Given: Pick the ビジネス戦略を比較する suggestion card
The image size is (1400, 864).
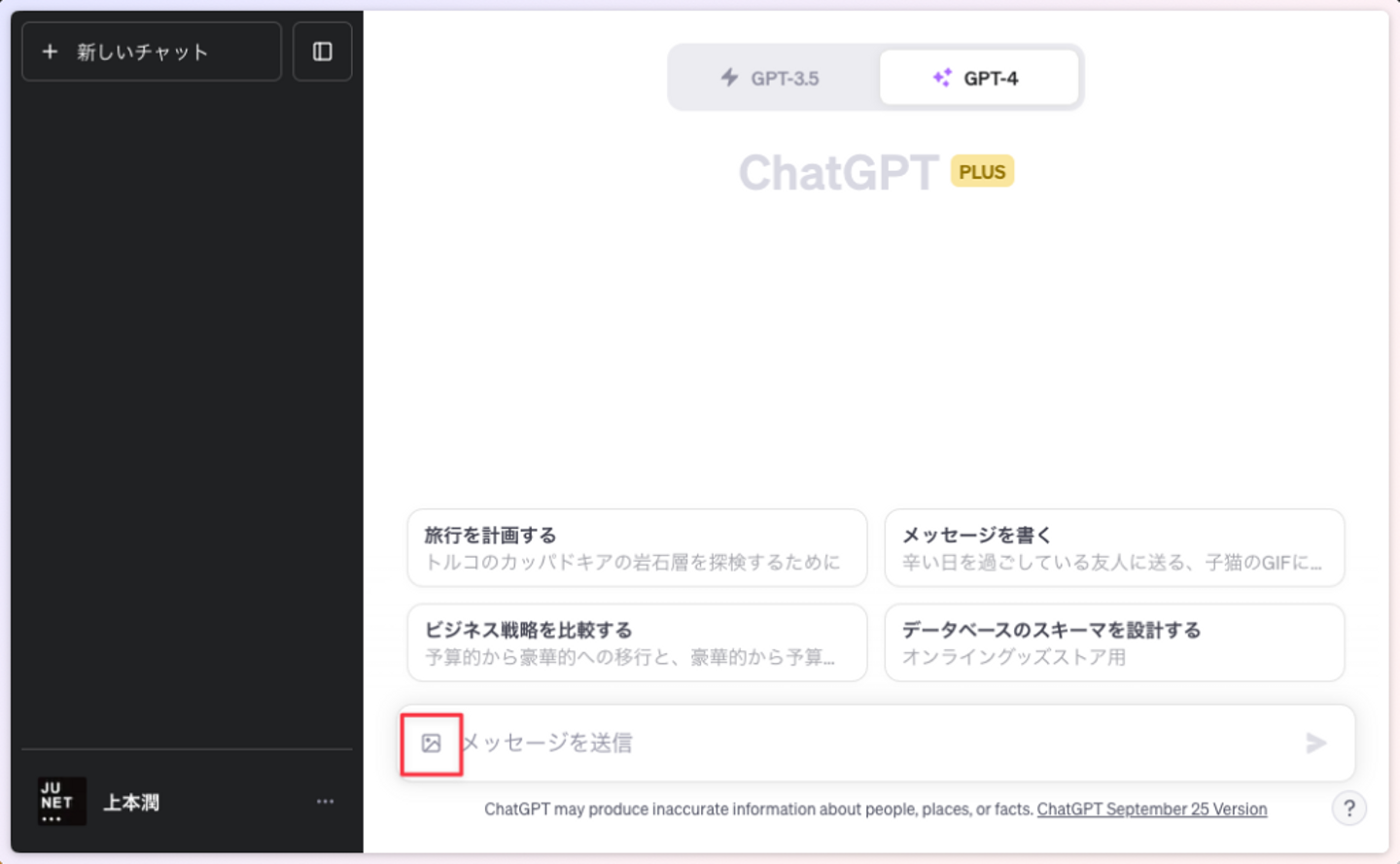Looking at the screenshot, I should pos(637,642).
